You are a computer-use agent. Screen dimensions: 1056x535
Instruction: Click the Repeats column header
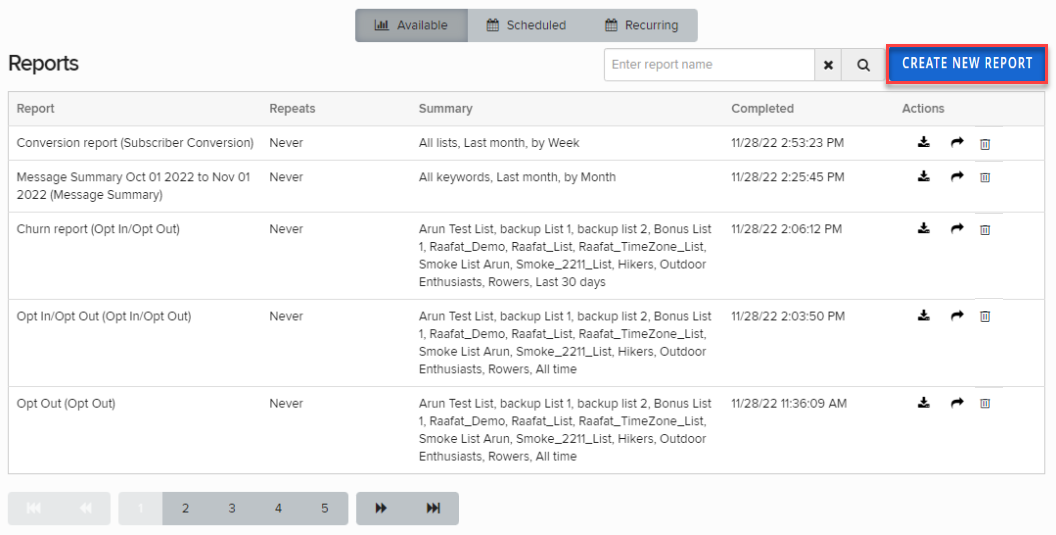292,108
